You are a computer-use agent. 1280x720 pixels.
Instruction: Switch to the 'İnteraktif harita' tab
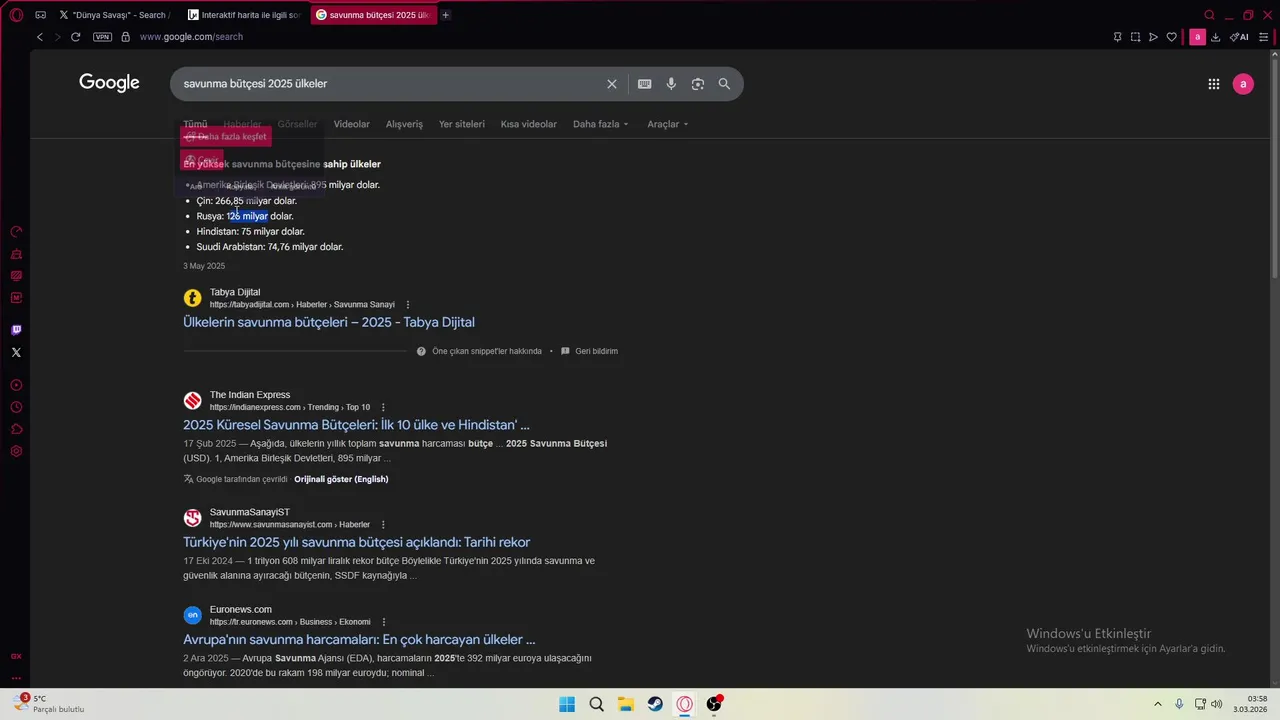(243, 15)
